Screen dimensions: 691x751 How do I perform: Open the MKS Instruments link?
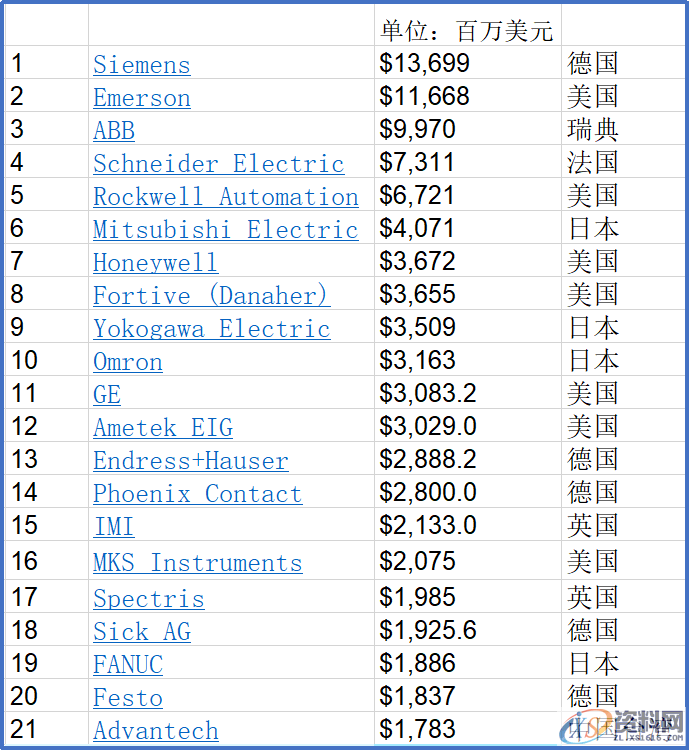(197, 563)
